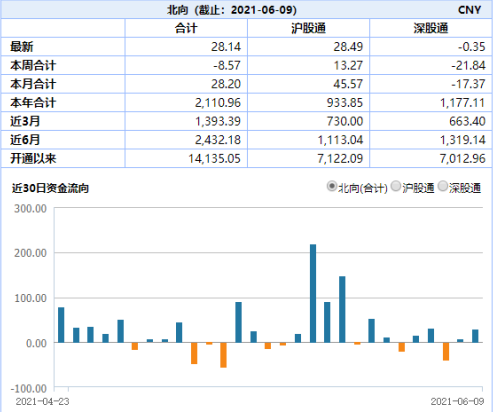Click the 近30日资金流向 chart heading
This screenshot has width=494, height=412.
[x=50, y=188]
